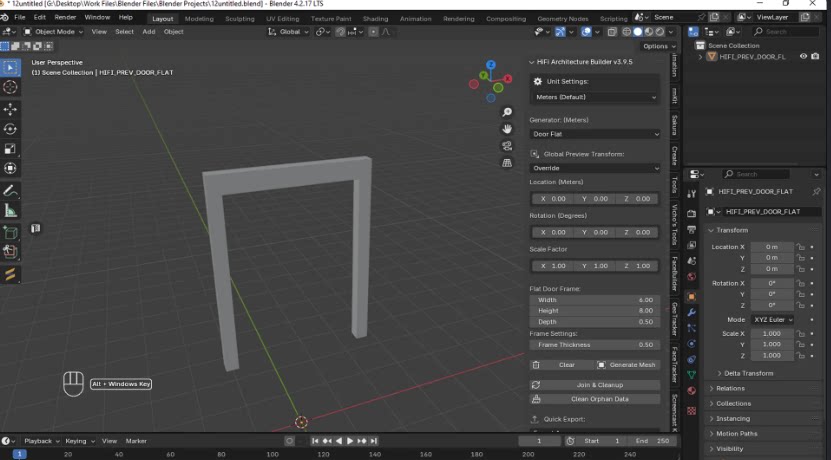Toggle viewport overlays
Viewport: 831px width, 460px height.
coord(586,32)
